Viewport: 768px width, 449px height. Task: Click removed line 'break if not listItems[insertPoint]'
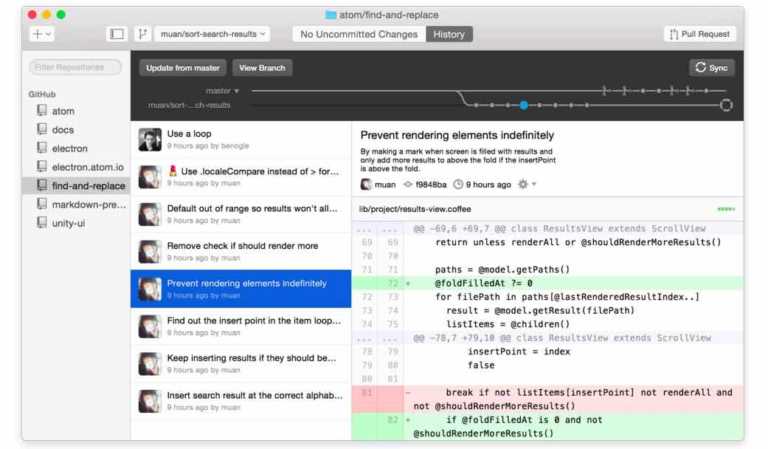[548, 399]
